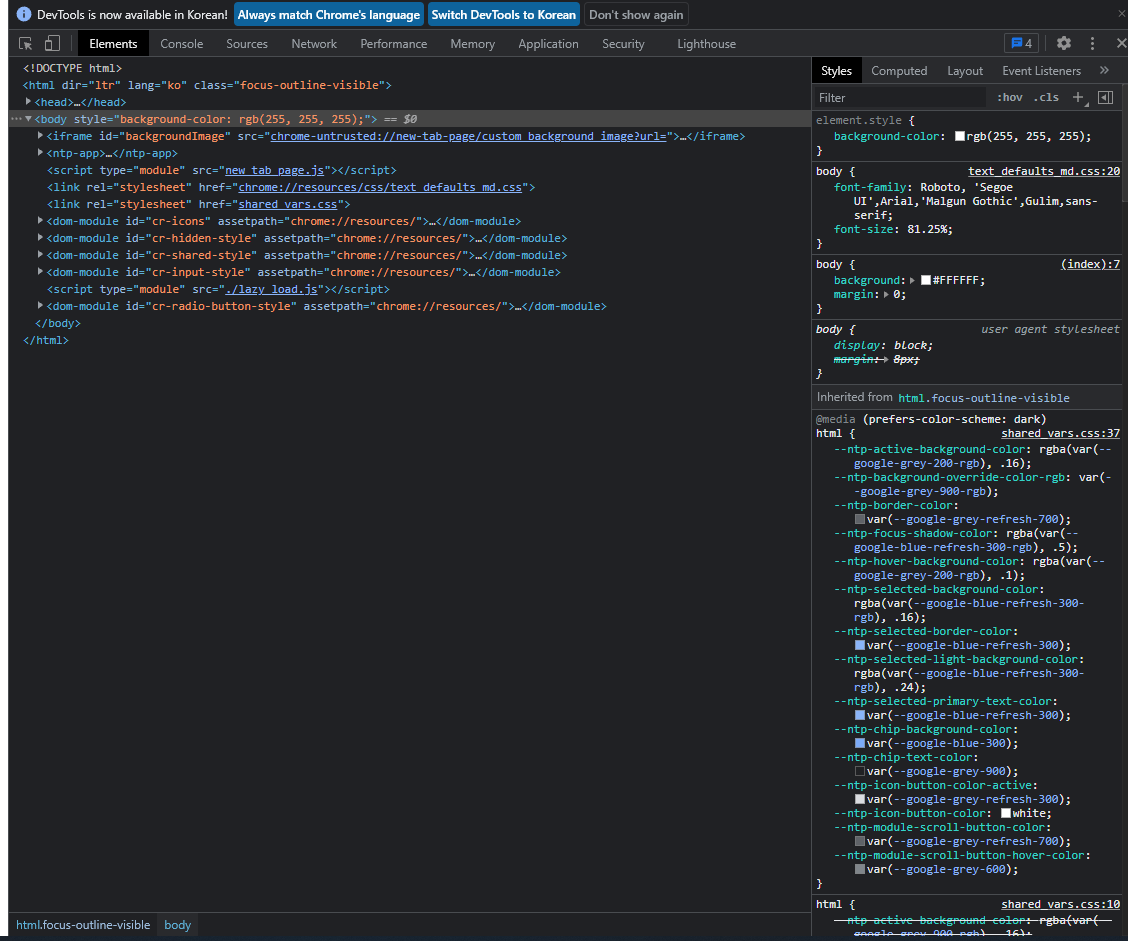1128x941 pixels.
Task: Open the three-dot customize DevTools menu
Action: (x=1092, y=44)
